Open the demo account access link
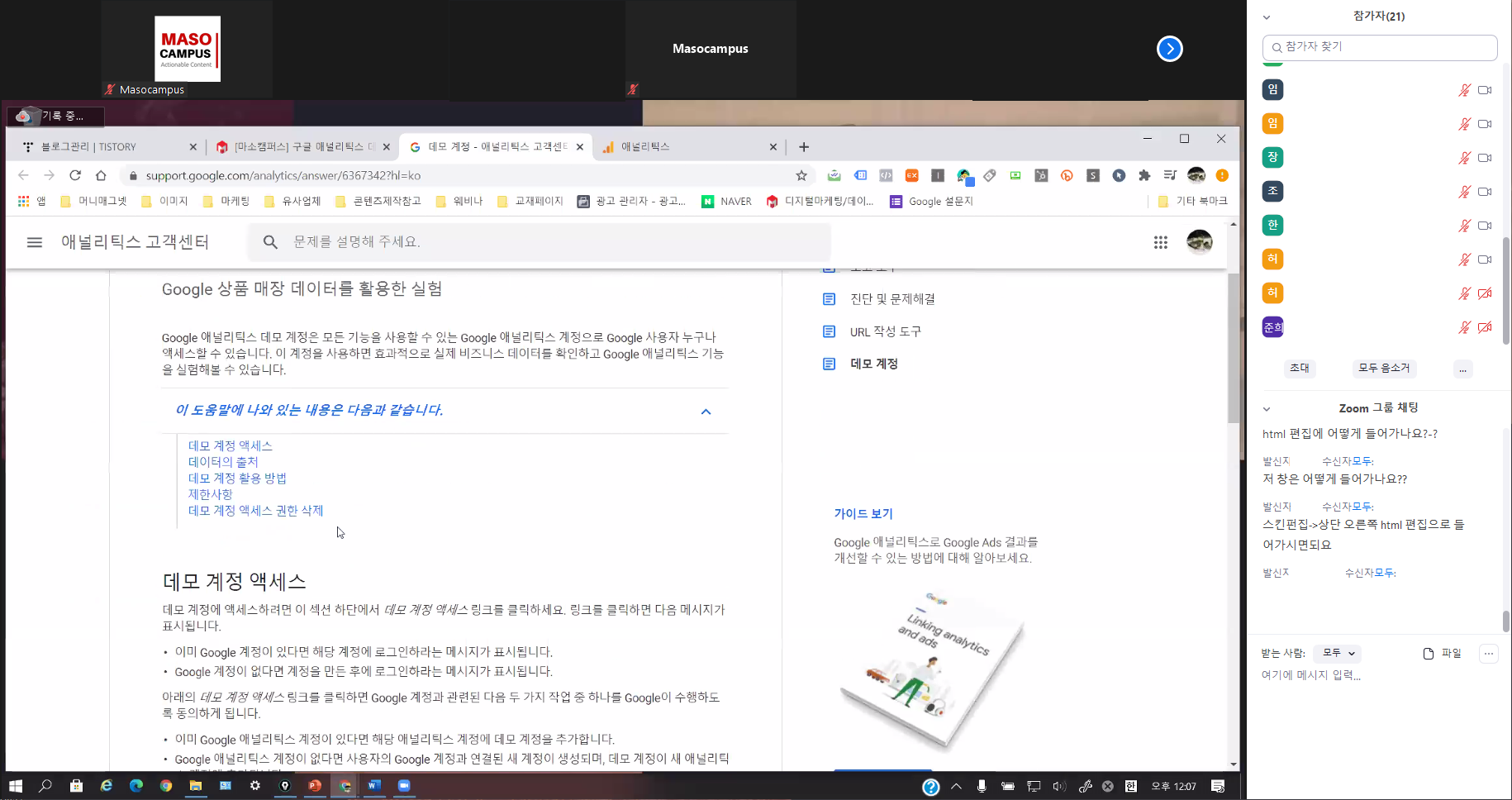This screenshot has width=1512, height=800. coord(230,445)
